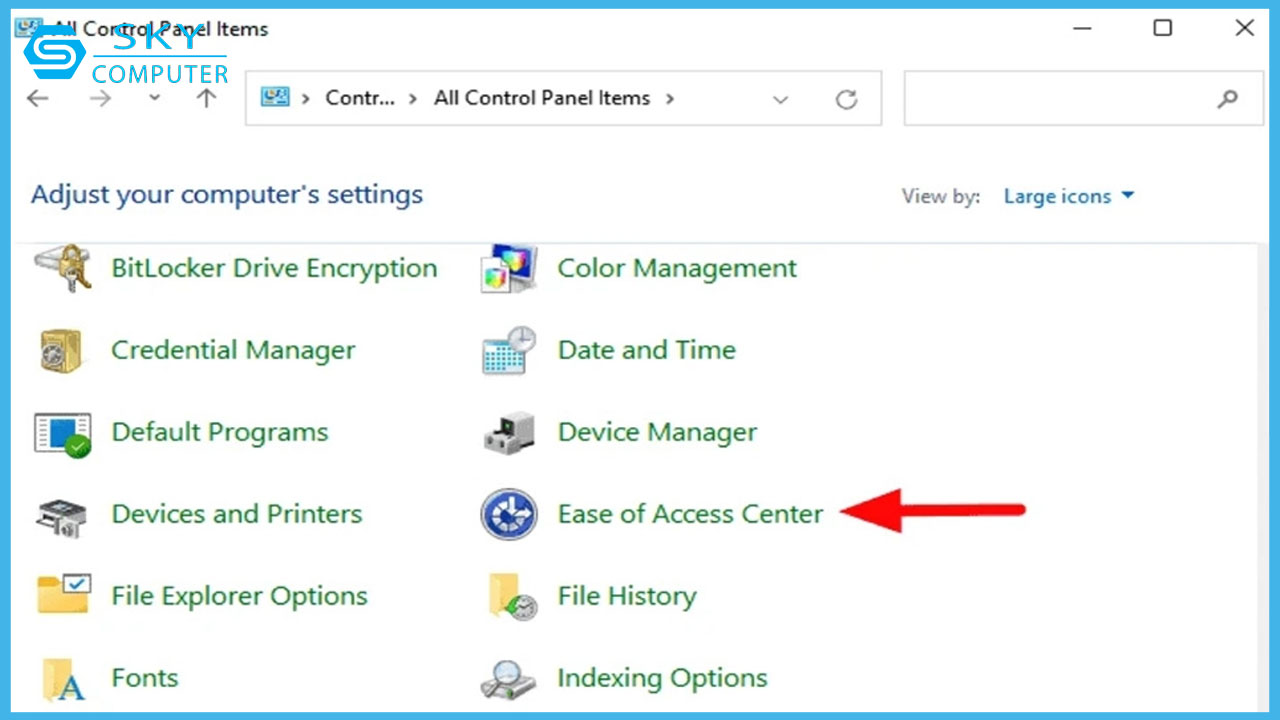This screenshot has width=1280, height=720.
Task: Open the File Explorer Options link
Action: (x=239, y=597)
